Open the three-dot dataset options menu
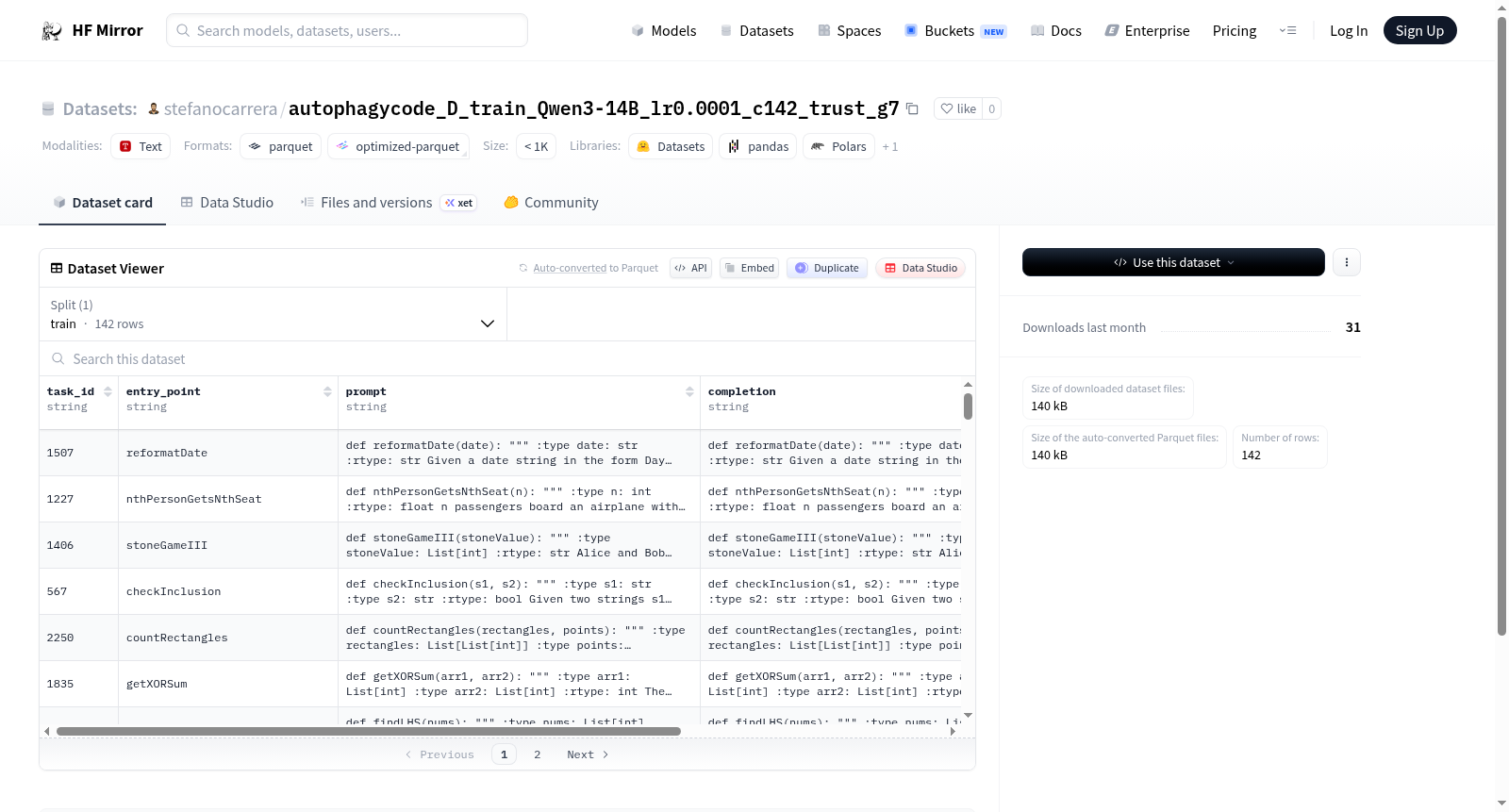 (1347, 262)
